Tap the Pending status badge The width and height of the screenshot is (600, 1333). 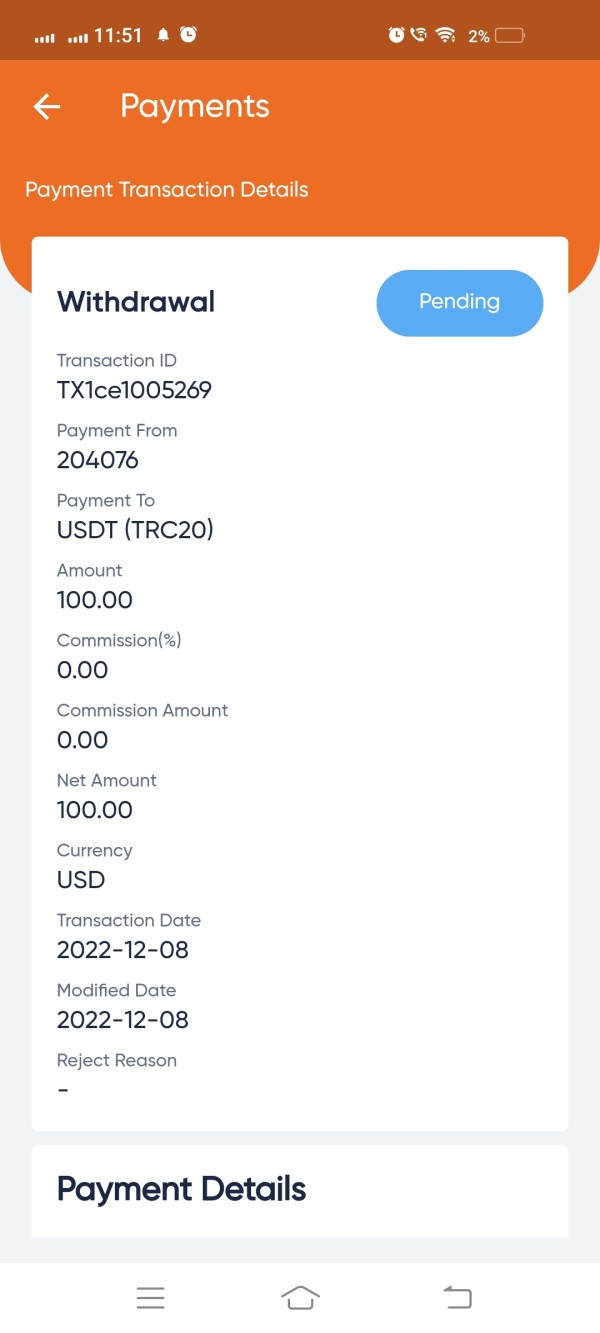(x=459, y=302)
